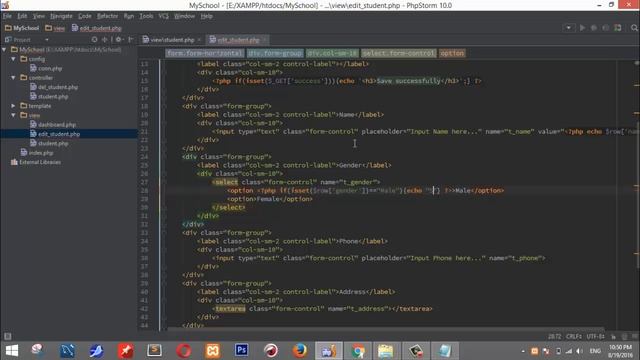Image resolution: width=640 pixels, height=360 pixels.
Task: Open Photoshop from the taskbar
Action: tap(241, 351)
